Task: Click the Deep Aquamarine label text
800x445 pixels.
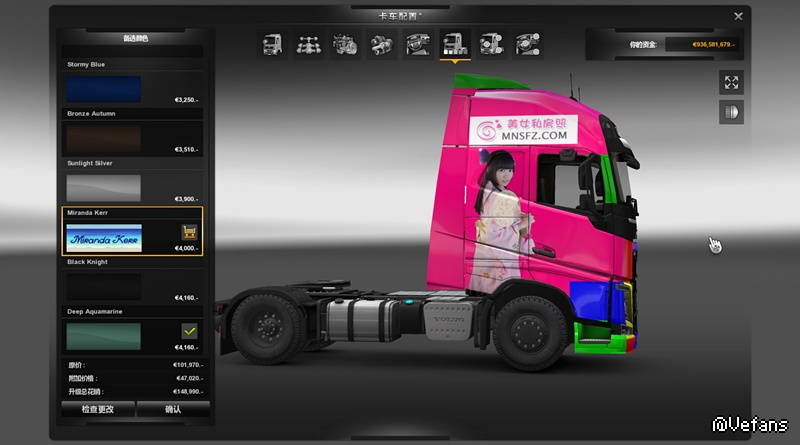Action: [94, 311]
